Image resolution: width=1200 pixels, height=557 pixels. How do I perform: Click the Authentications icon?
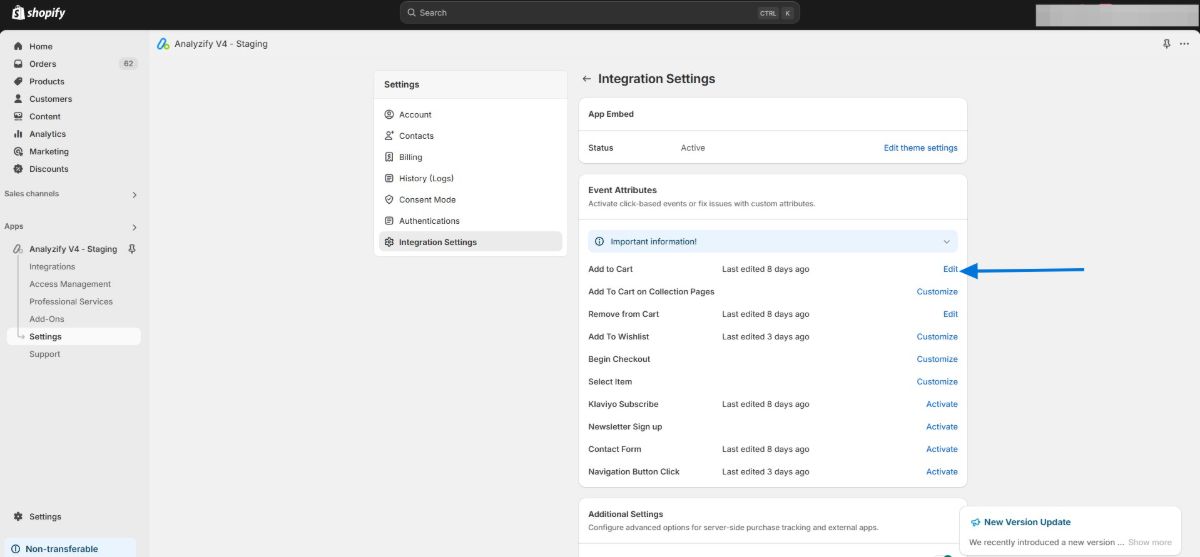click(x=390, y=221)
